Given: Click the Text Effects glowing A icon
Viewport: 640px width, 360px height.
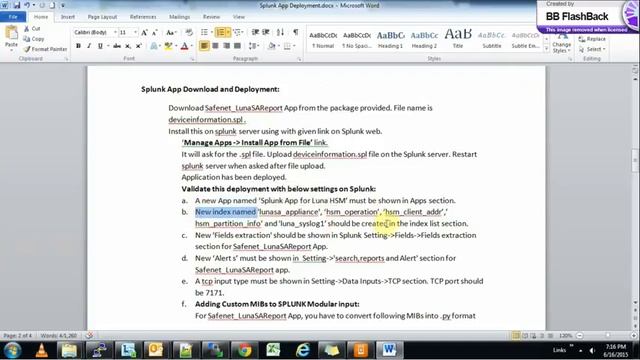Looking at the screenshot, I should (x=154, y=46).
